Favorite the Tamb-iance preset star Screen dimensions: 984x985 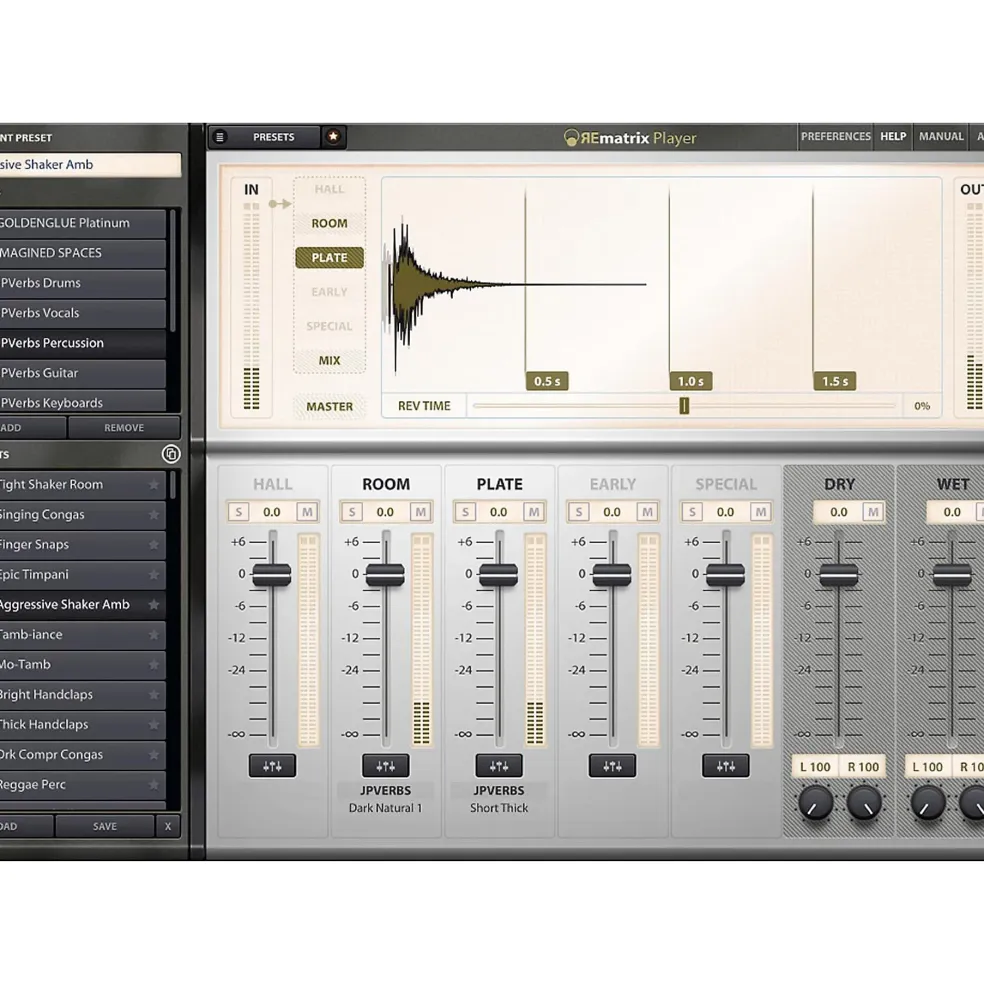[x=153, y=634]
